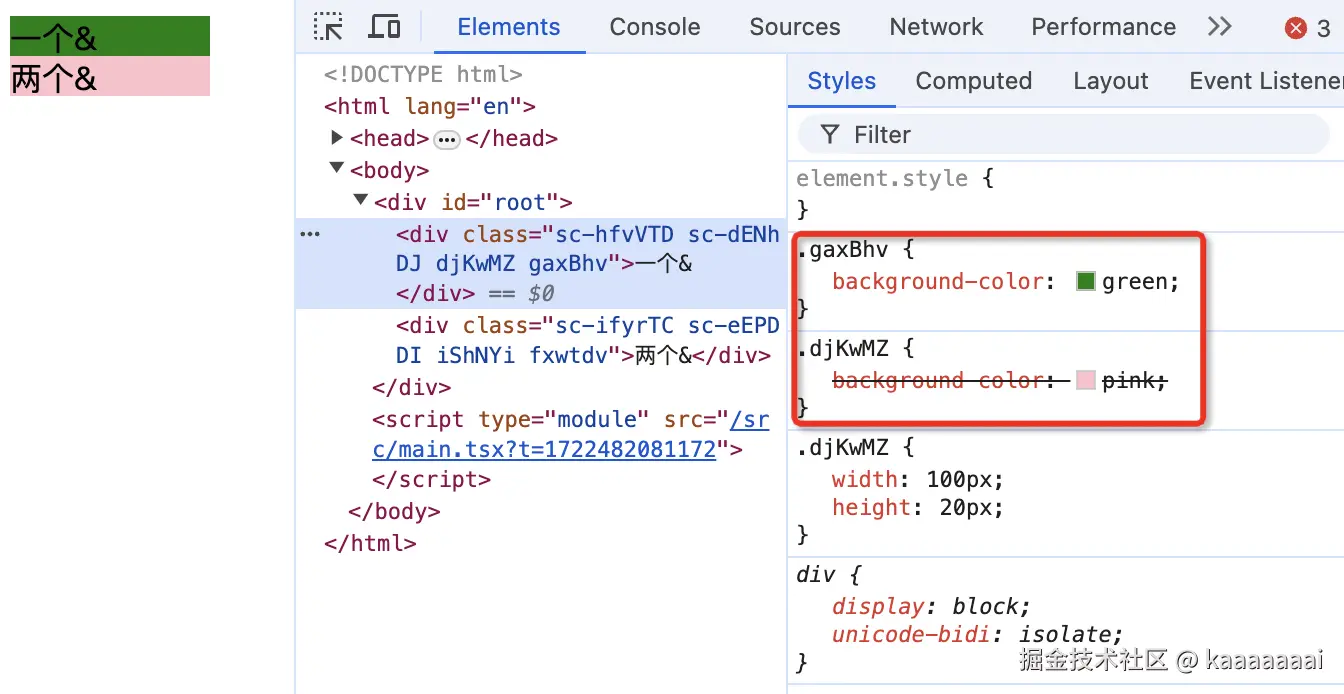
Task: Collapse the div id root node
Action: [x=360, y=200]
